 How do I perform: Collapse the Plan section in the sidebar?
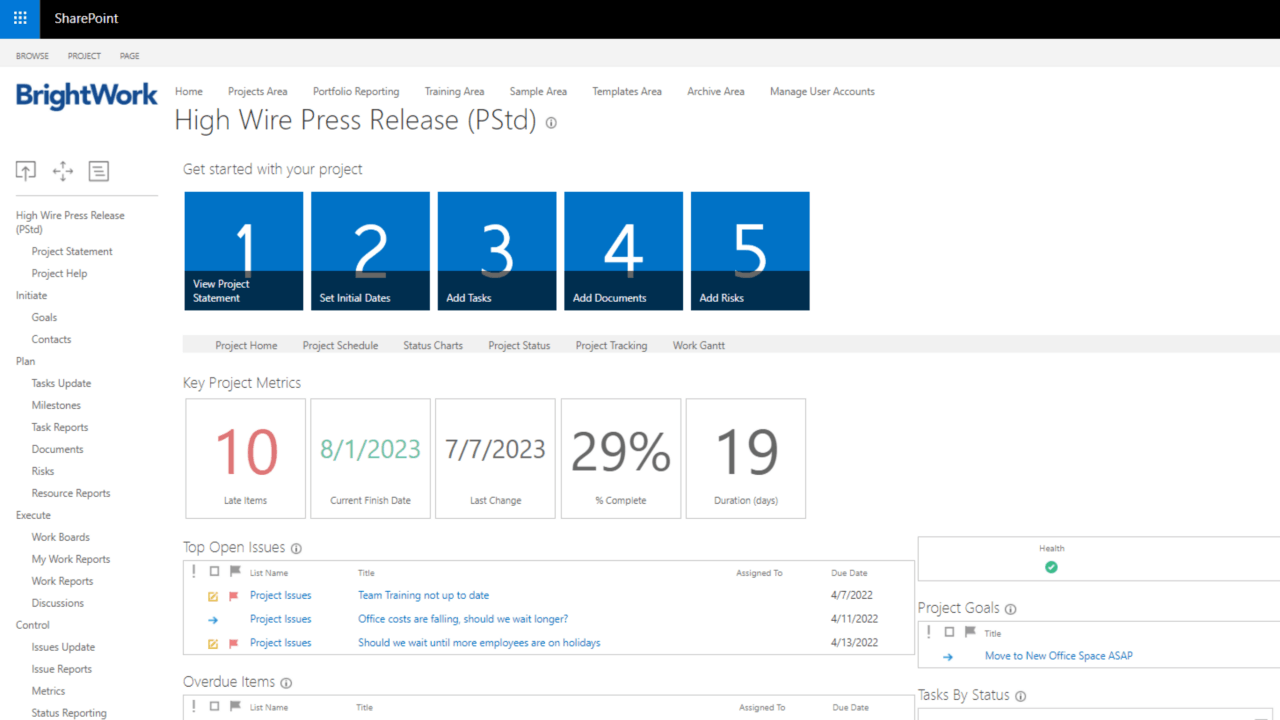point(25,361)
